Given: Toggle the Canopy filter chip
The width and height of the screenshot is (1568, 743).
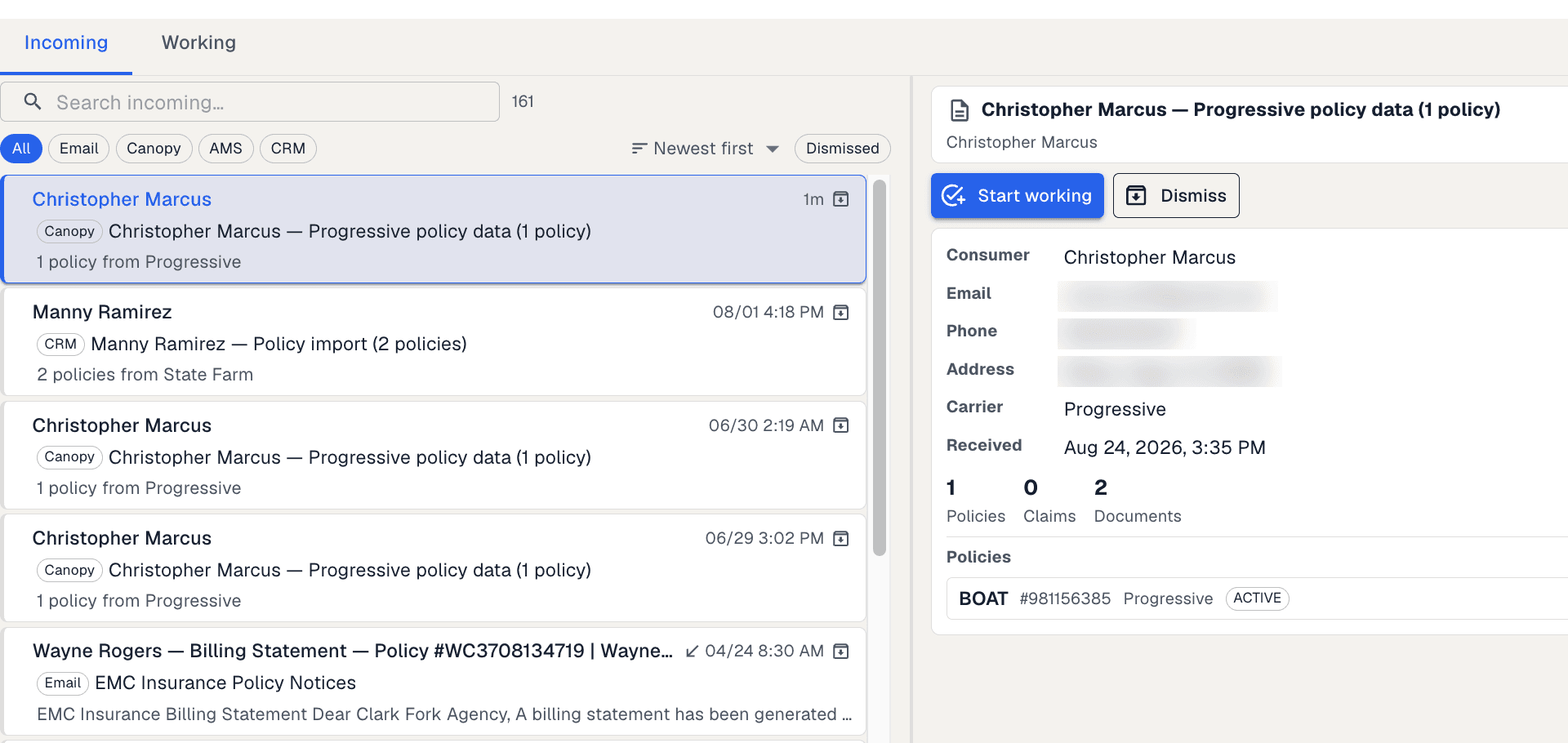Looking at the screenshot, I should coord(154,149).
